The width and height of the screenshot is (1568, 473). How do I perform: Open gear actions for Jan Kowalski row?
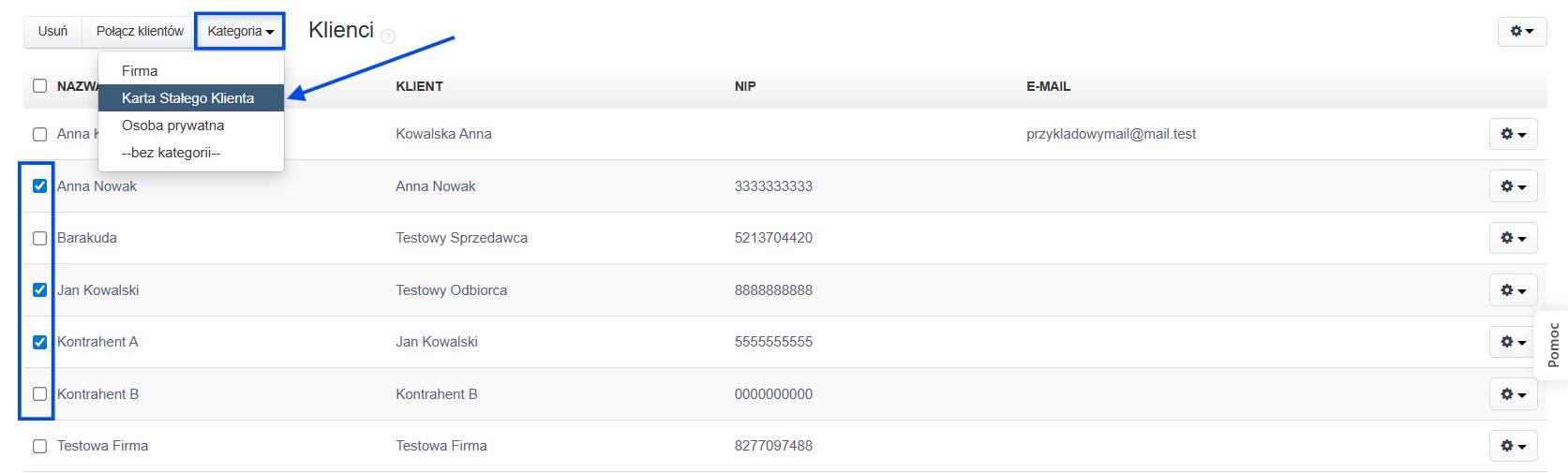pos(1514,290)
